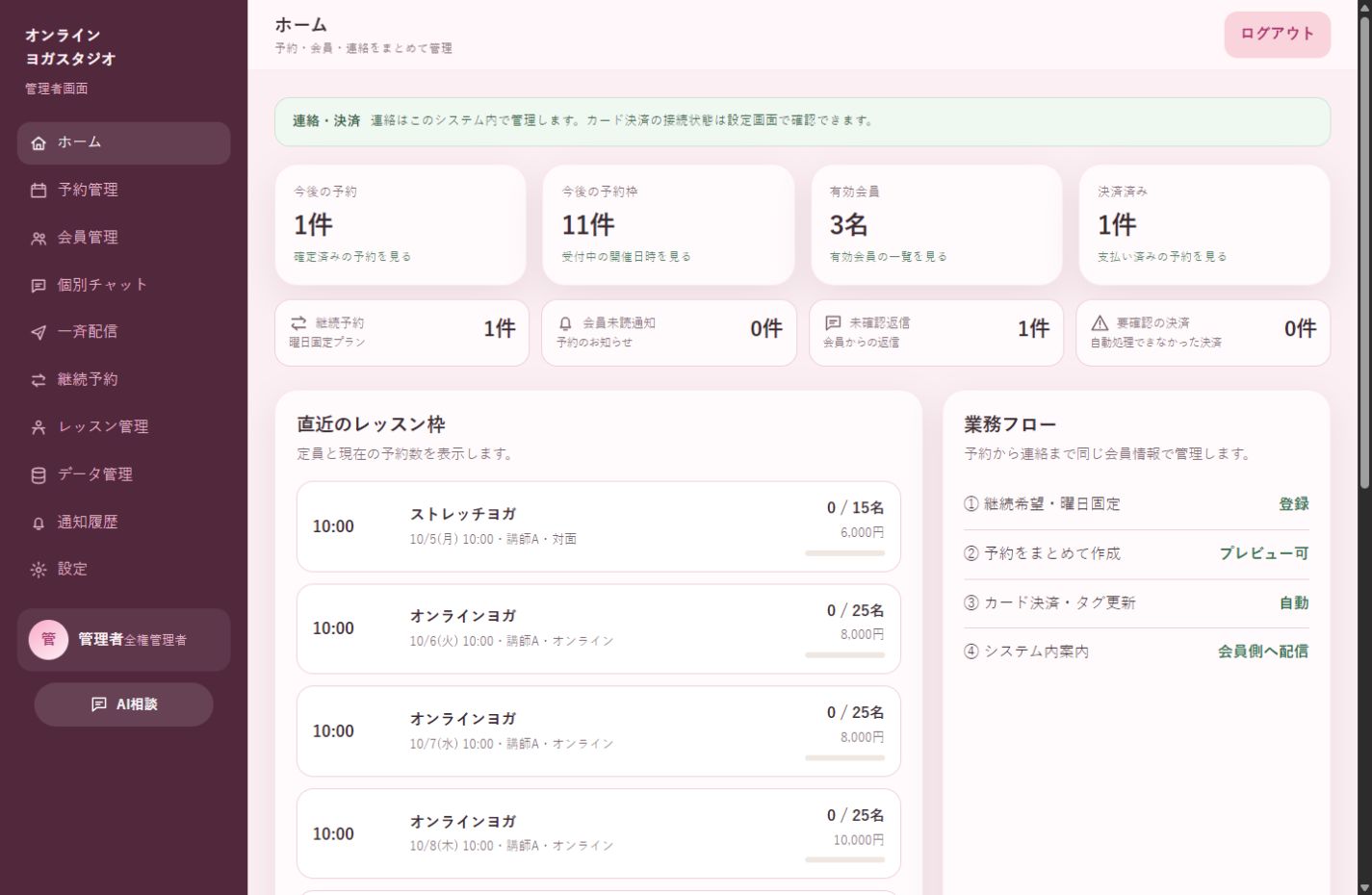Click the capacity bar under ストレッチヨガ 6,000円
The image size is (1372, 895).
844,553
